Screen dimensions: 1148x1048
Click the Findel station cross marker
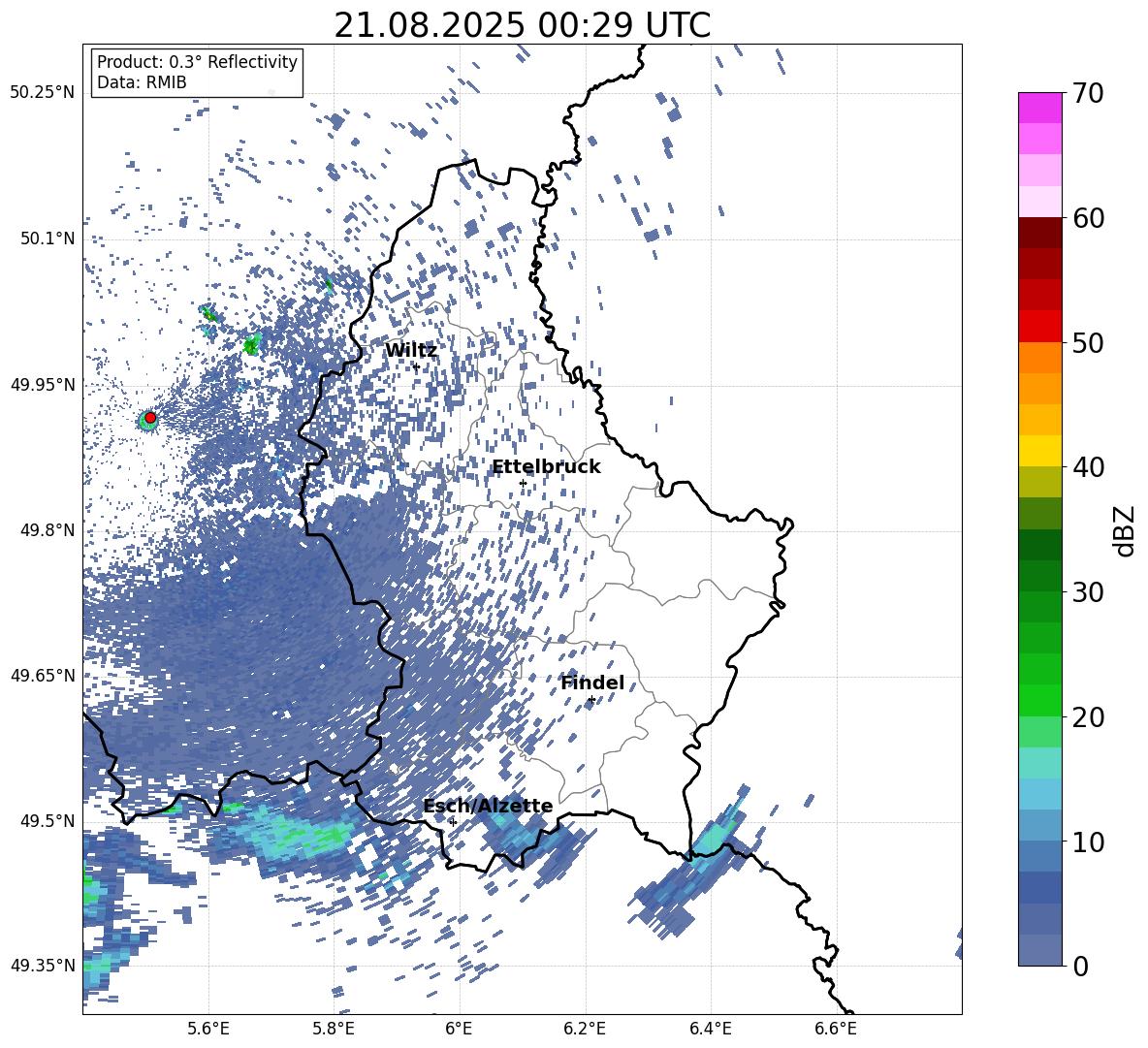[x=591, y=700]
